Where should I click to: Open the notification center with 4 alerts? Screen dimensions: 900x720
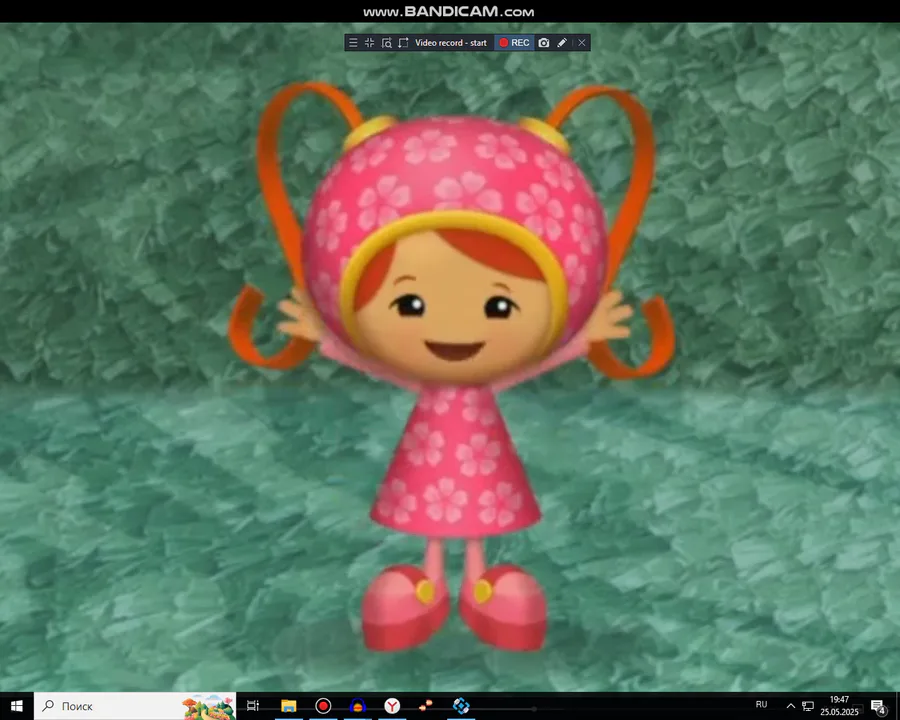tap(878, 706)
